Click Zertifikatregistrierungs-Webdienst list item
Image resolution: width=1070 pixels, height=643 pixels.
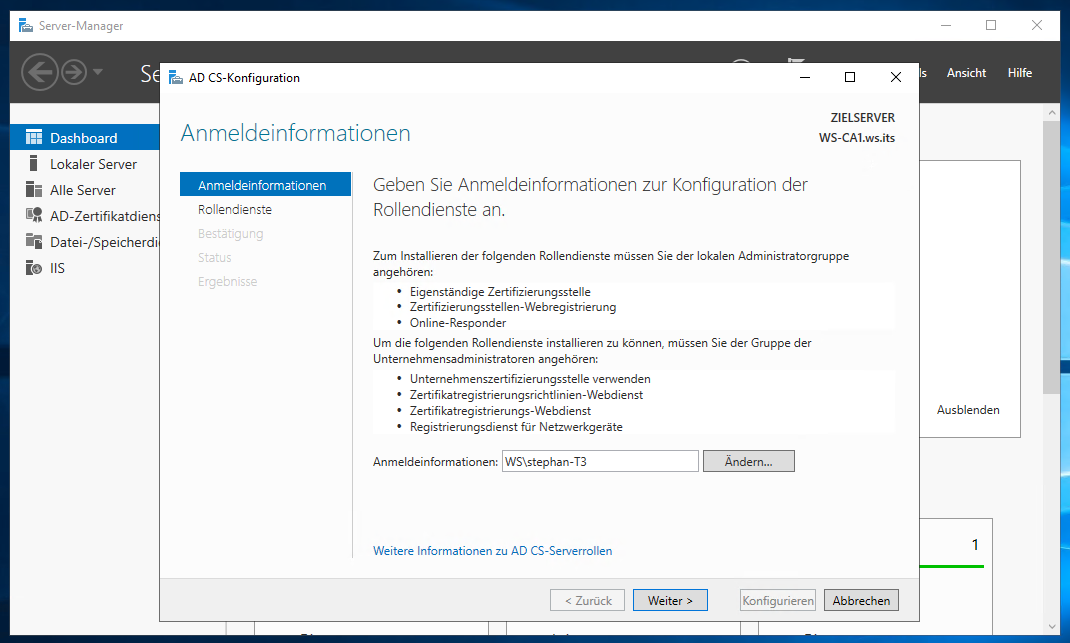[x=500, y=411]
